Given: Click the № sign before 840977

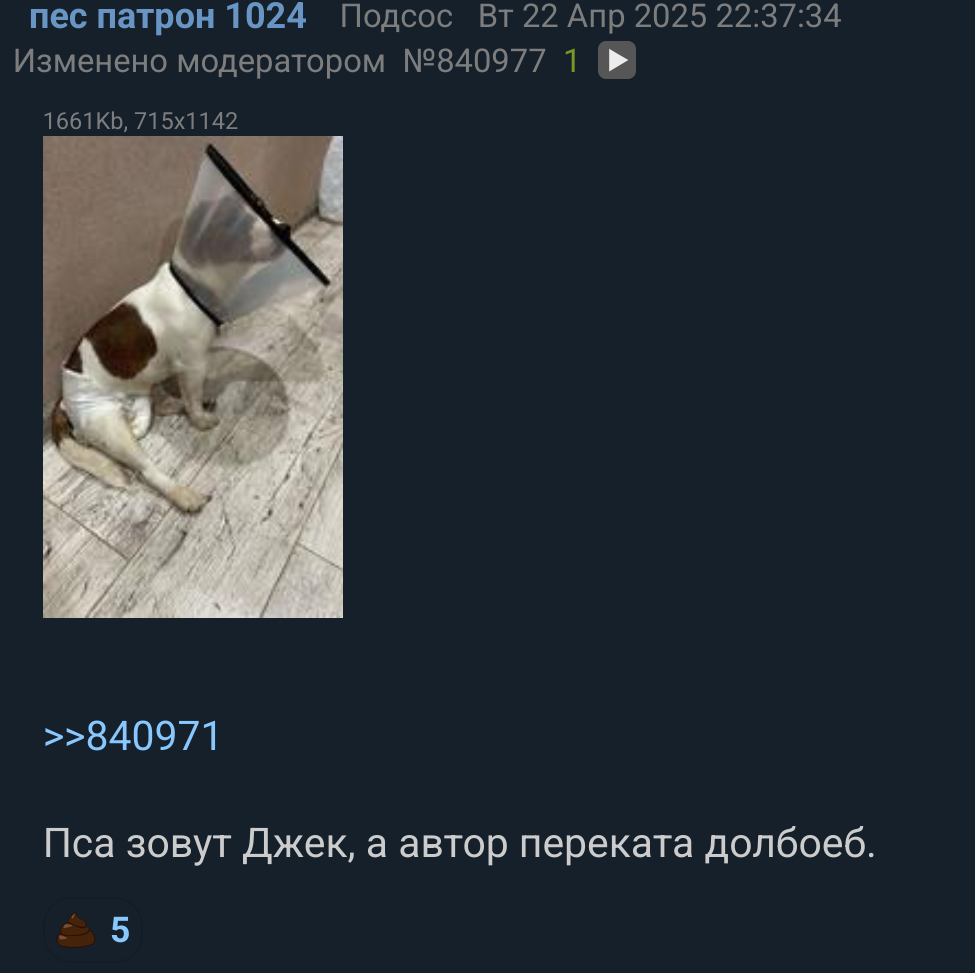Looking at the screenshot, I should 420,61.
